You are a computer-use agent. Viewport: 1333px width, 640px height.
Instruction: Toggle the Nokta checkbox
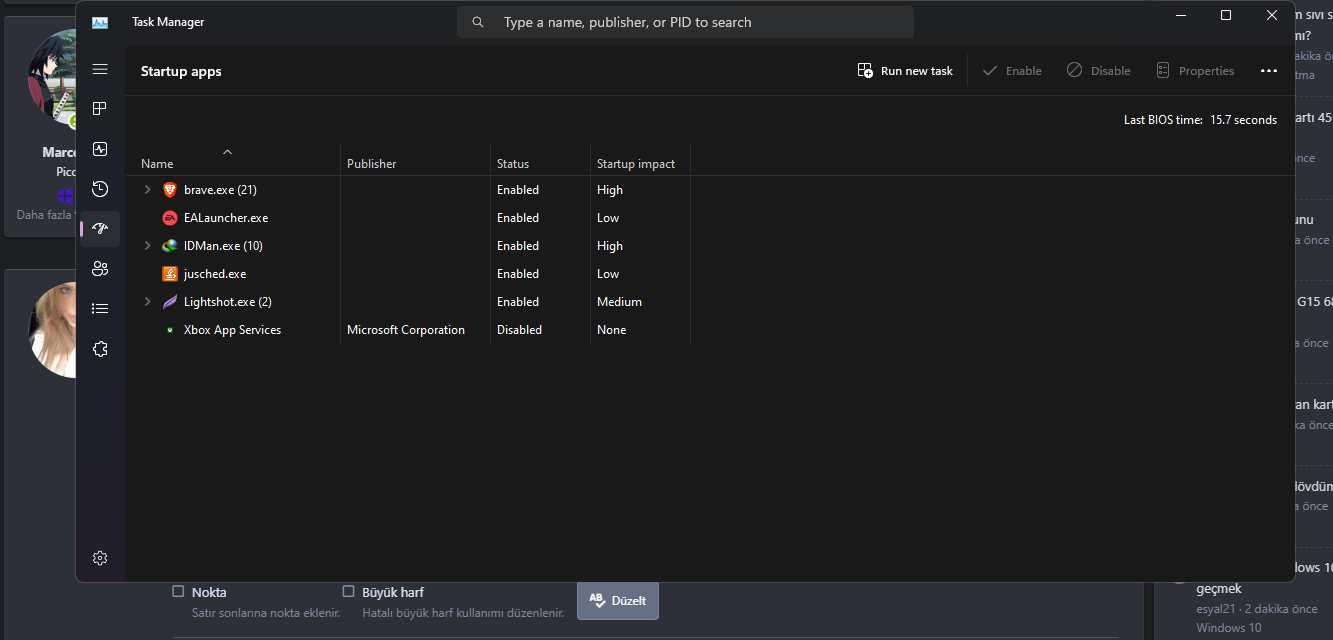178,592
